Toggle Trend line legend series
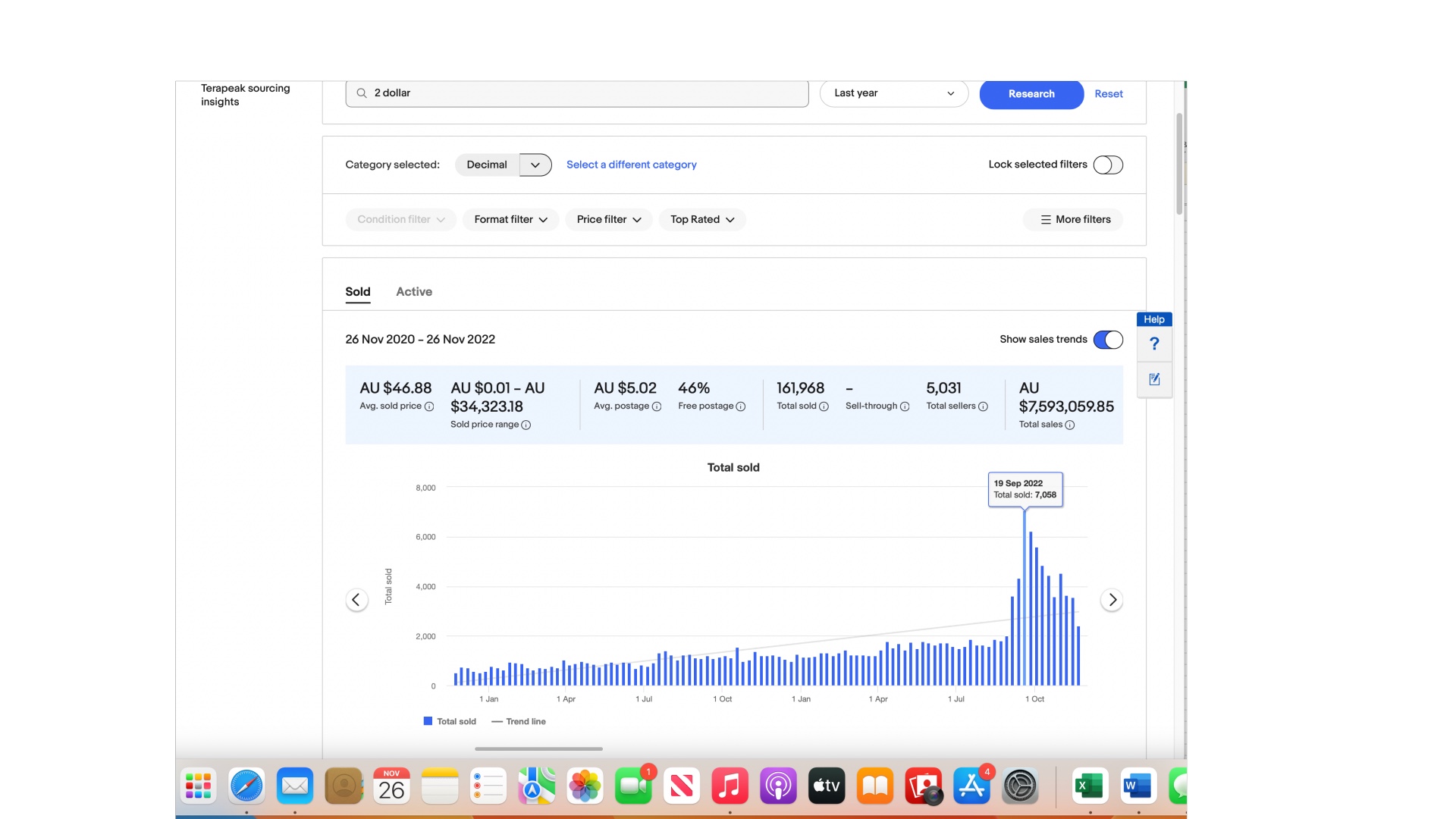Viewport: 1456px width, 819px height. pos(519,722)
